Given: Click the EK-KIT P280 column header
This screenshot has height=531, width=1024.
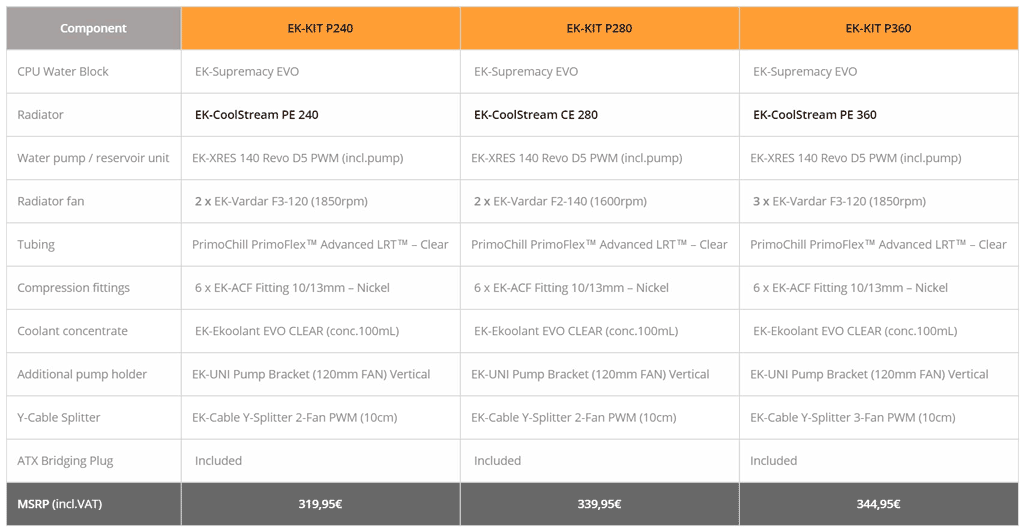Looking at the screenshot, I should pyautogui.click(x=599, y=28).
